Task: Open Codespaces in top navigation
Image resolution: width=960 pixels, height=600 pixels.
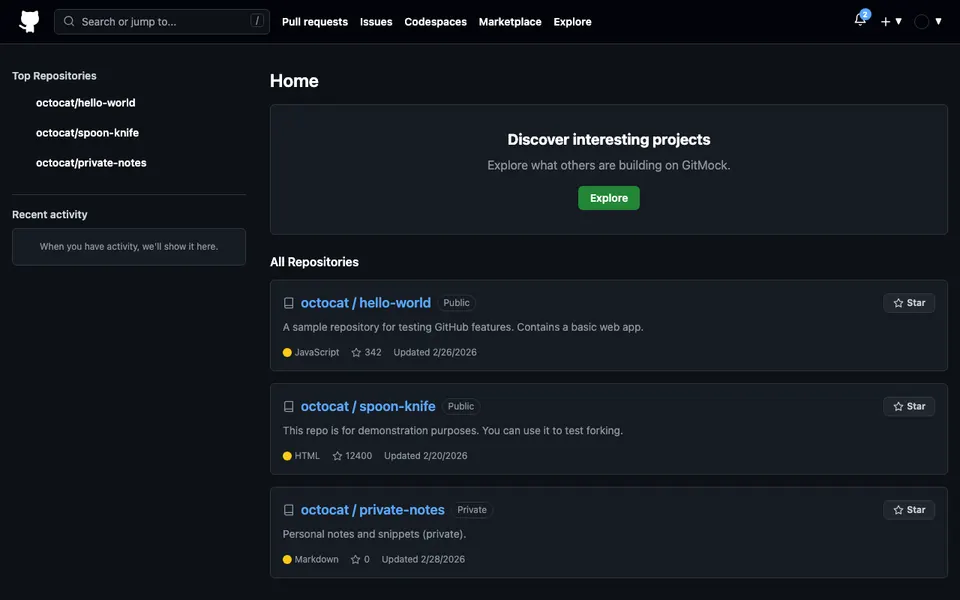Action: coord(435,21)
